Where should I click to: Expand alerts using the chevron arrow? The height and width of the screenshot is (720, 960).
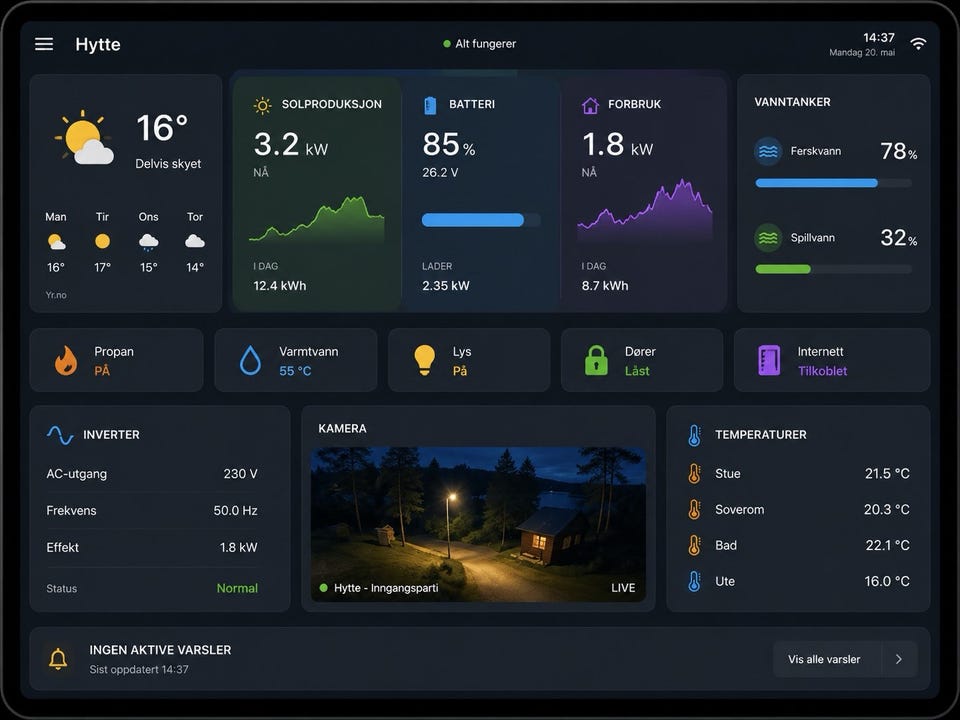coord(899,659)
